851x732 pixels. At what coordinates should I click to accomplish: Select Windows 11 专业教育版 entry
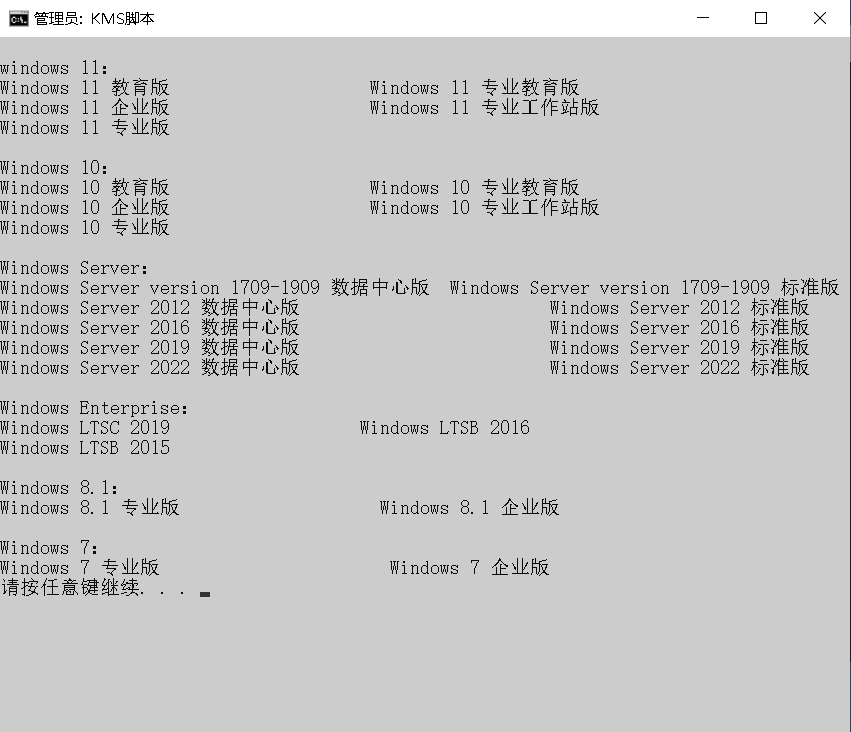(476, 87)
